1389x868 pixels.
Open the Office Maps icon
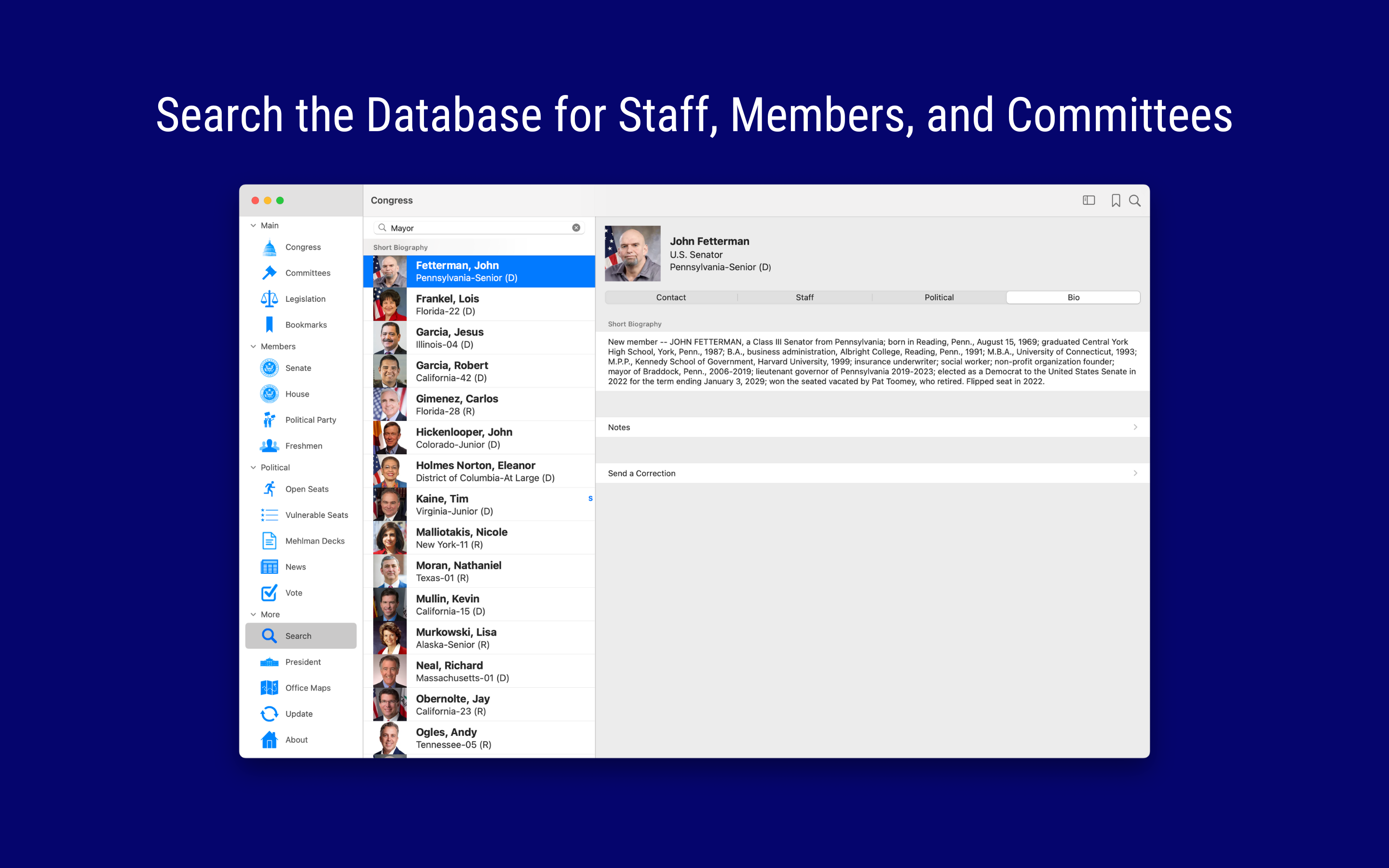(269, 688)
